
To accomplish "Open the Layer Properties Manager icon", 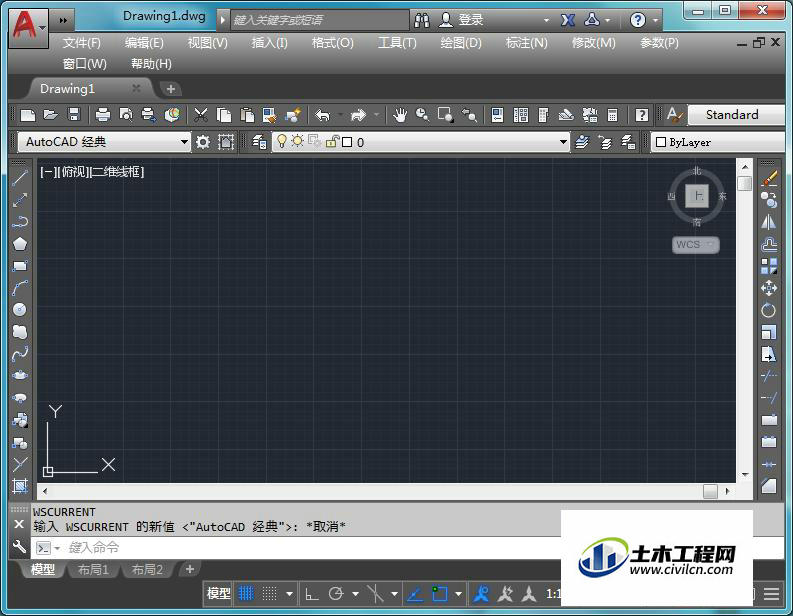I will [x=259, y=142].
